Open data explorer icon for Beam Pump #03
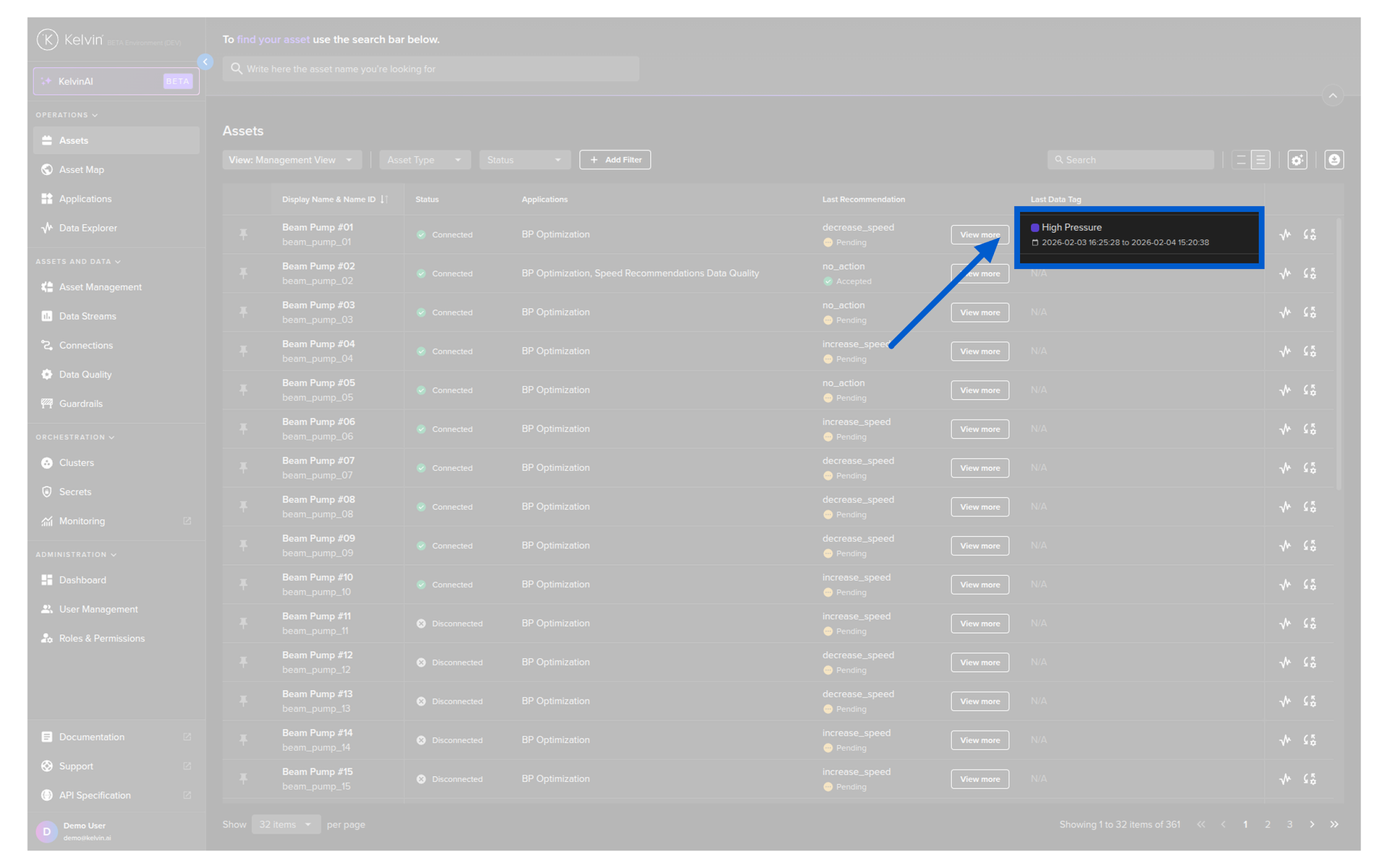Viewport: 1389px width, 868px height. [1285, 312]
